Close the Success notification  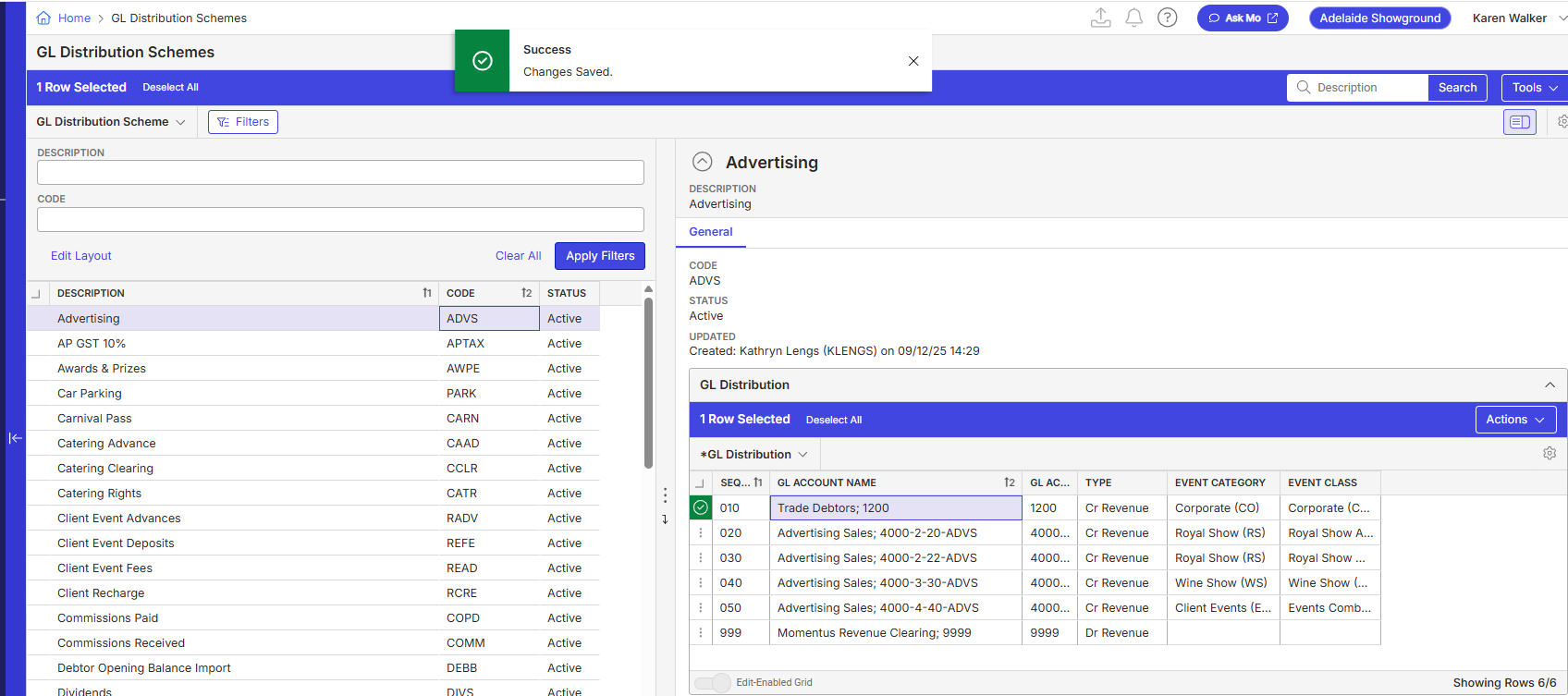point(913,61)
